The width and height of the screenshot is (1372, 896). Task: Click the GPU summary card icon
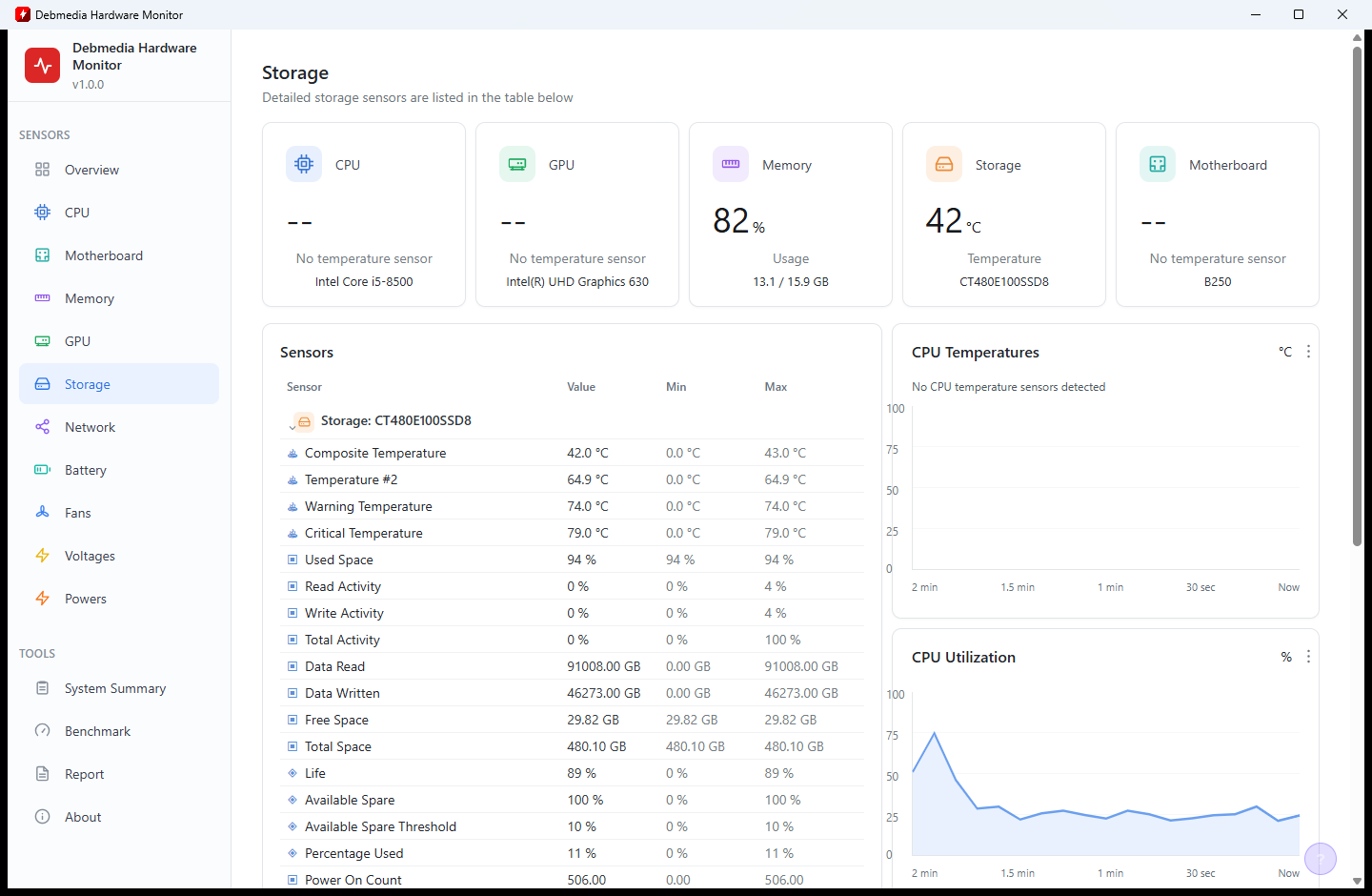(x=517, y=164)
